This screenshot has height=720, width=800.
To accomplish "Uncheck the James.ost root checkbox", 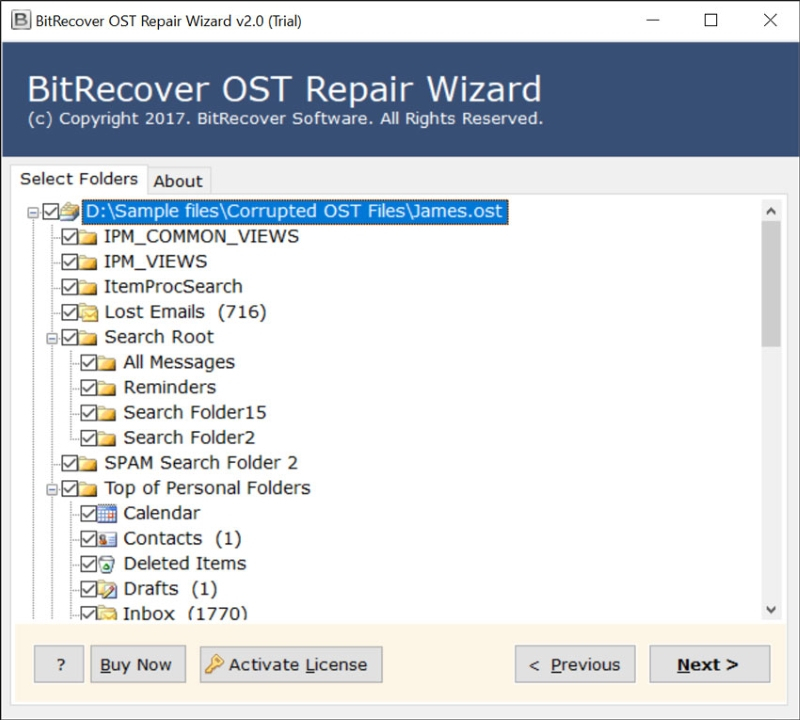I will pyautogui.click(x=51, y=211).
